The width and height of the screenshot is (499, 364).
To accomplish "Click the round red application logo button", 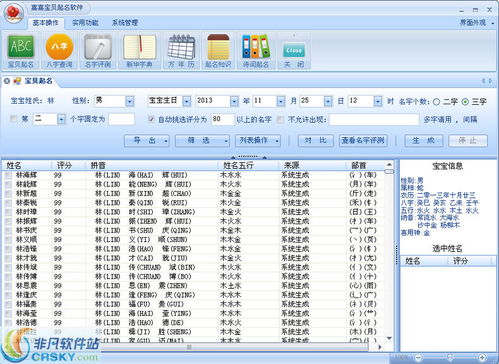I will [x=13, y=13].
